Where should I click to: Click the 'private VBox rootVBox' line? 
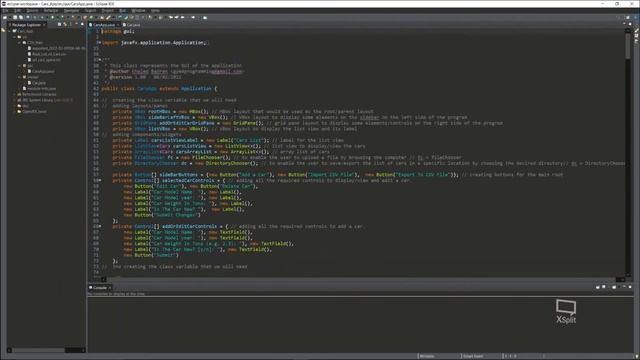pos(243,111)
